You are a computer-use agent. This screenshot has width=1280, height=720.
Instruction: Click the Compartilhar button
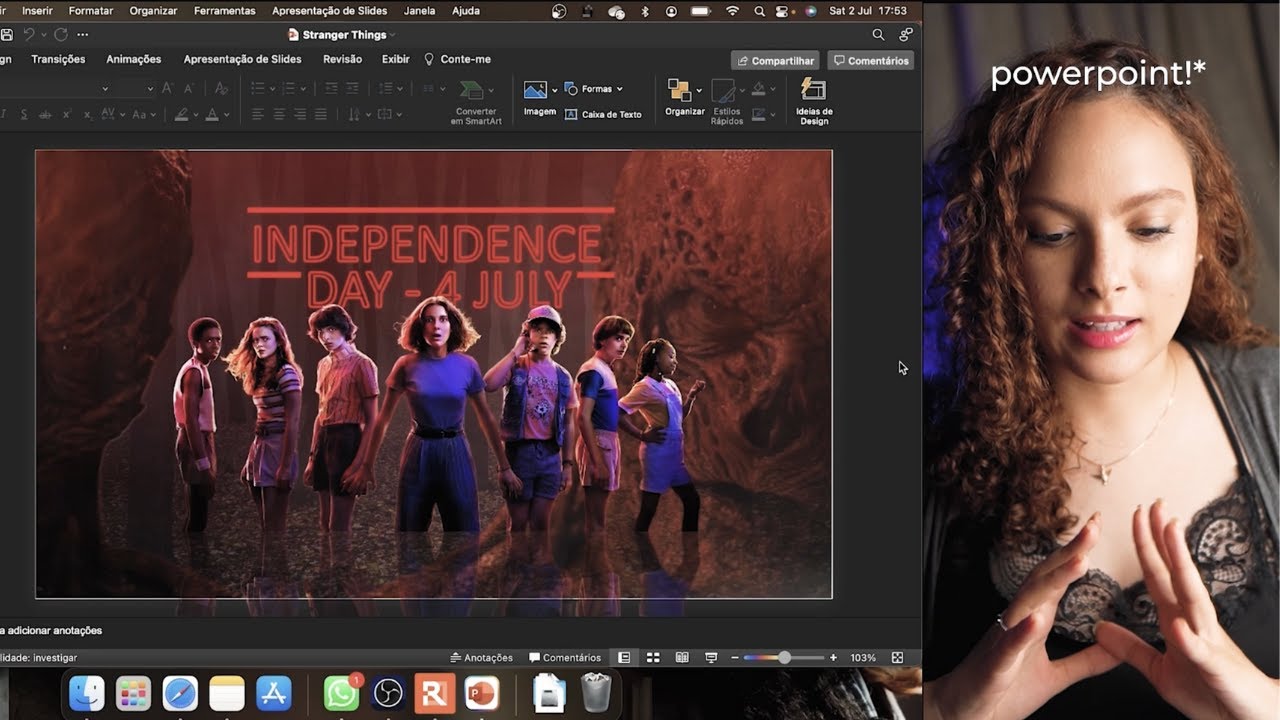click(x=775, y=61)
